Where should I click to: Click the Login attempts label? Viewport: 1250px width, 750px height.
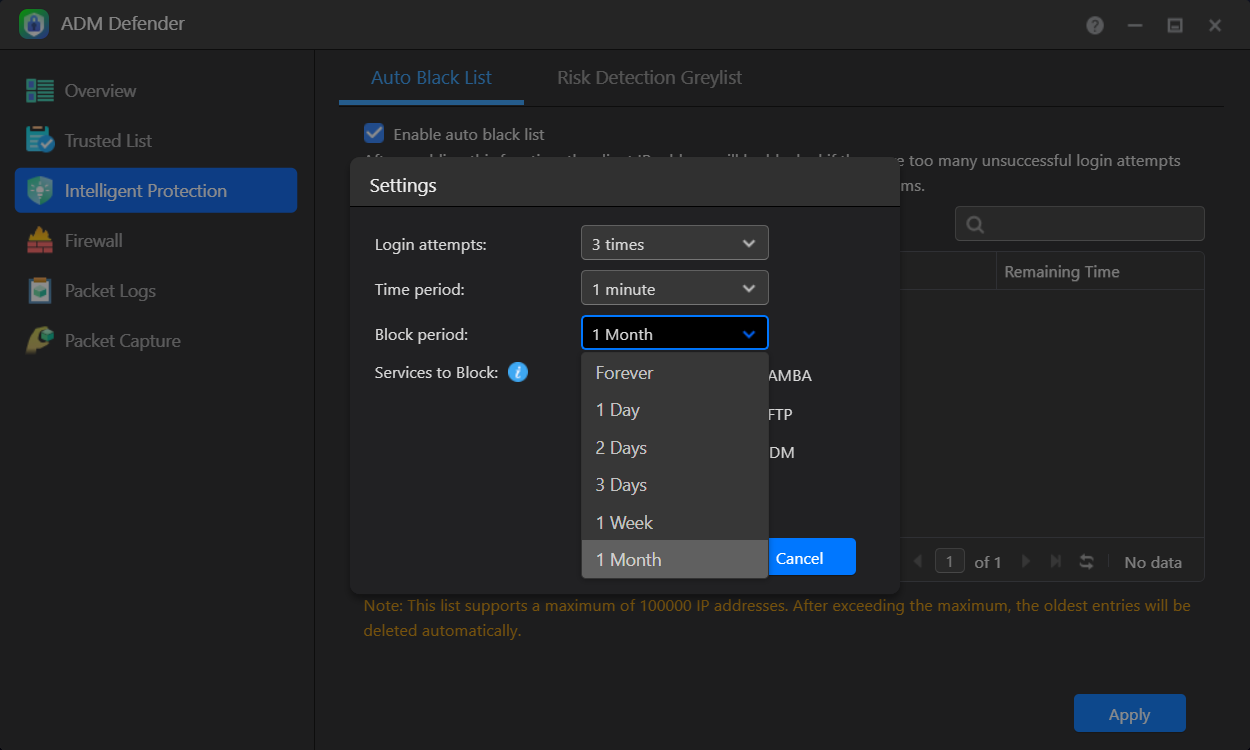tap(431, 244)
